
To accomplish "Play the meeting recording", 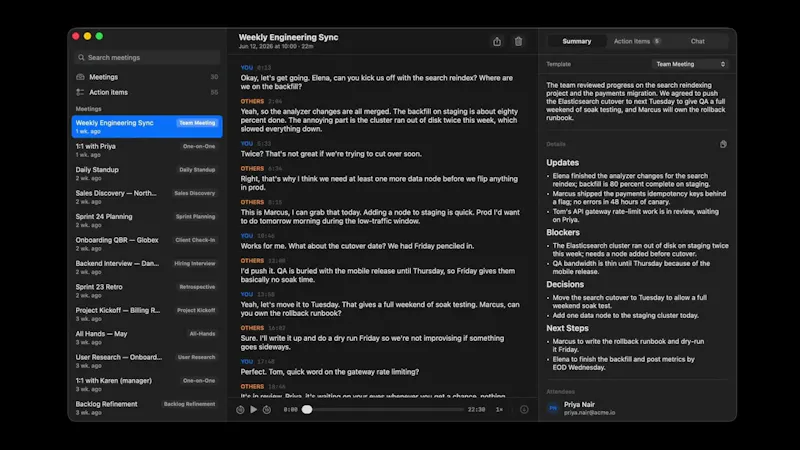I will (x=254, y=410).
